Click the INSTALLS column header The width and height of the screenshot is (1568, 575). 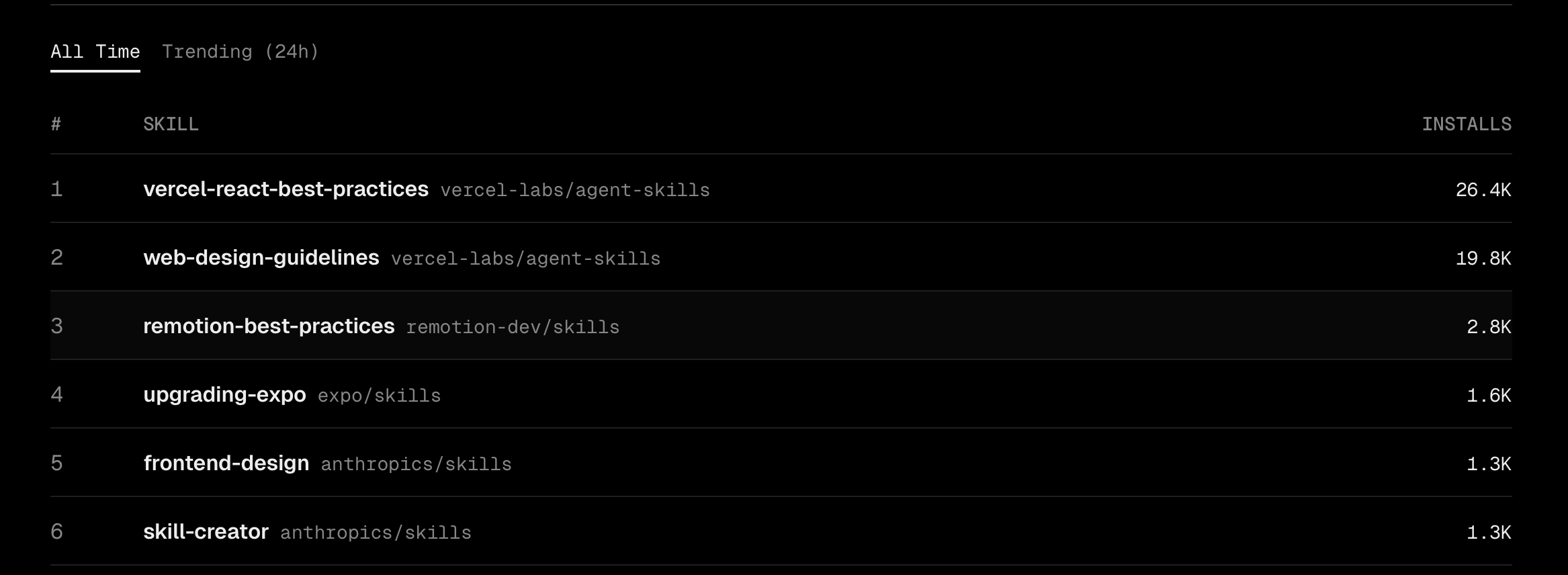pyautogui.click(x=1466, y=124)
